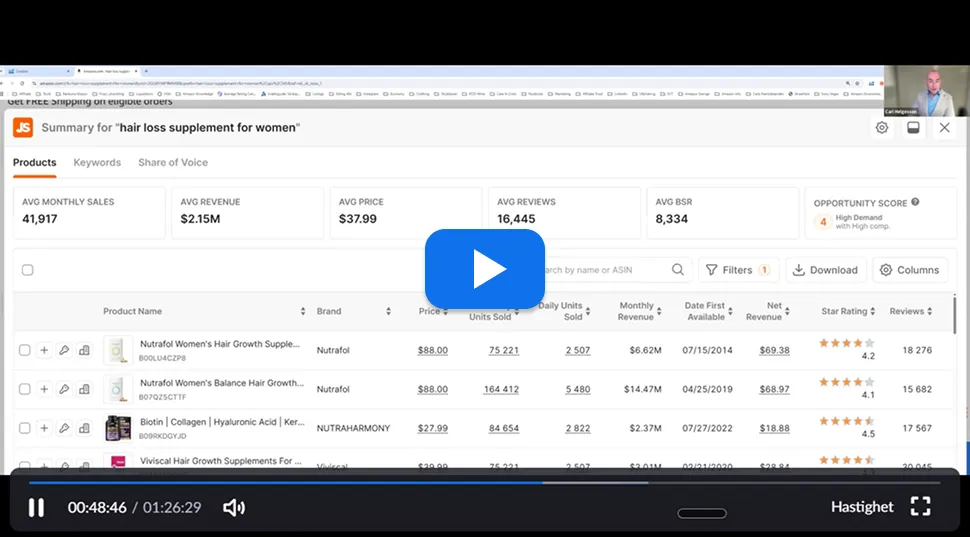Screen dimensions: 970x537
Task: Click the panel layout icon beside the gear
Action: (913, 127)
